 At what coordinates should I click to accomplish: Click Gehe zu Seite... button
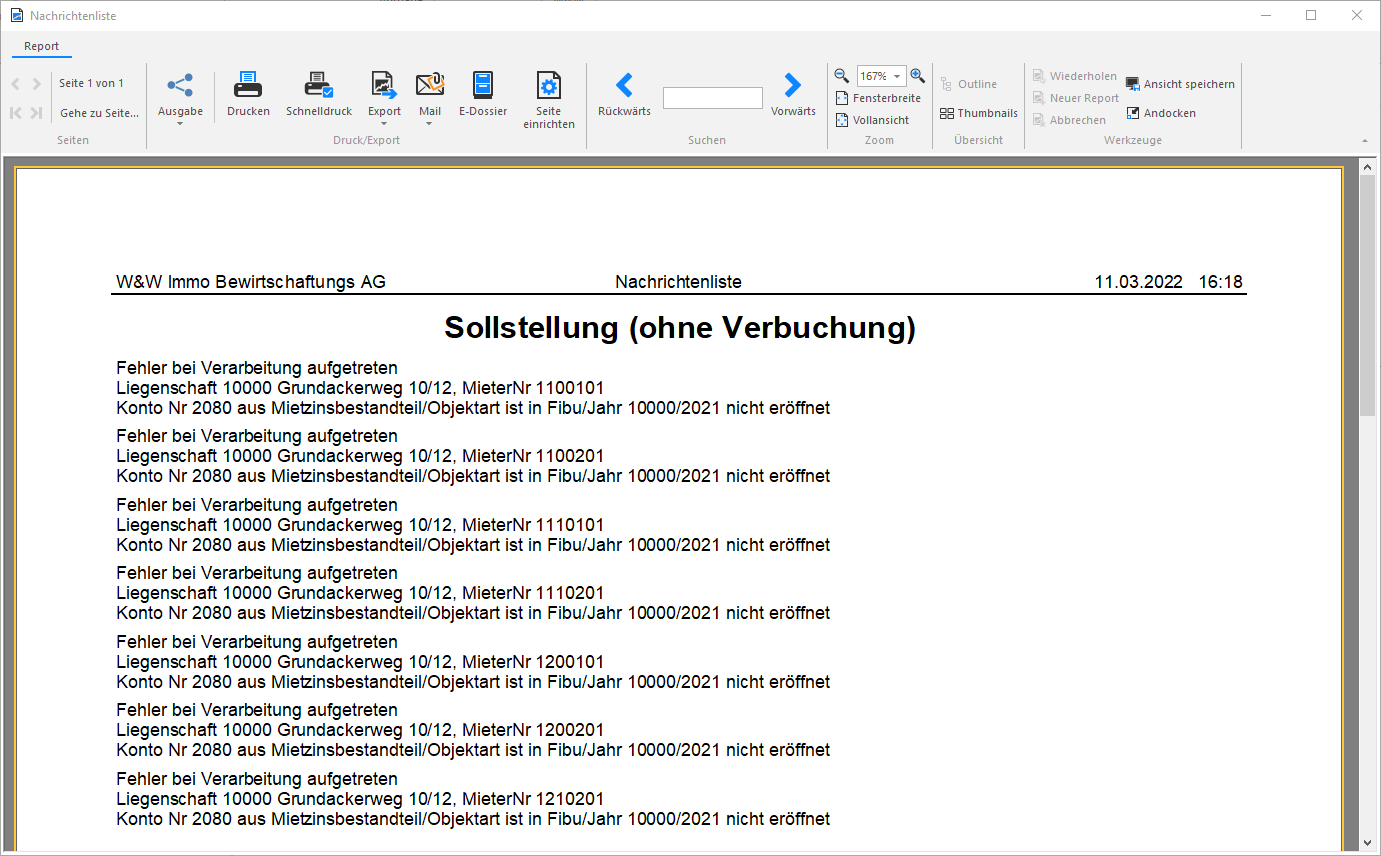click(99, 113)
